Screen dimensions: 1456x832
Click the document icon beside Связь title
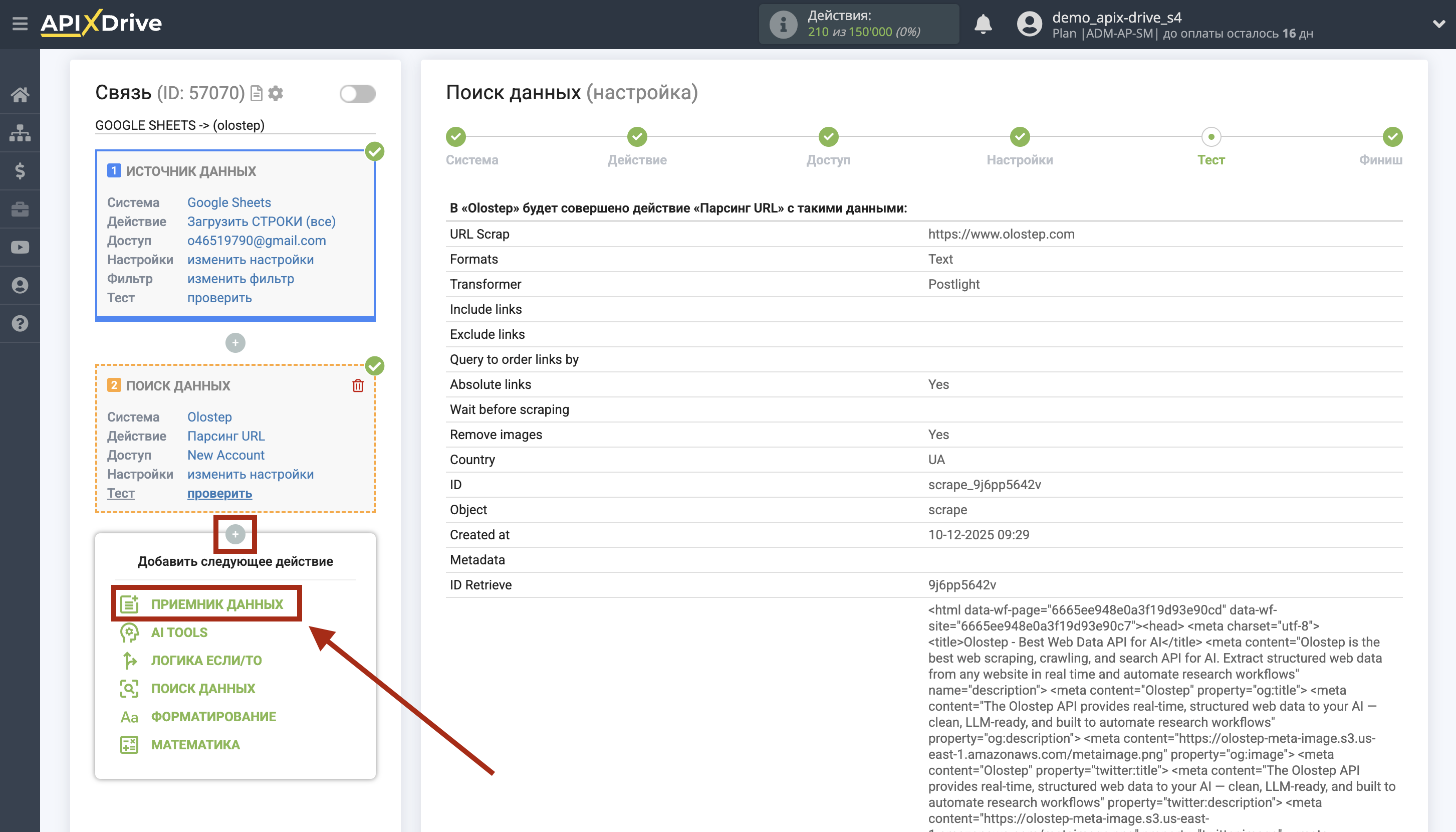coord(257,93)
